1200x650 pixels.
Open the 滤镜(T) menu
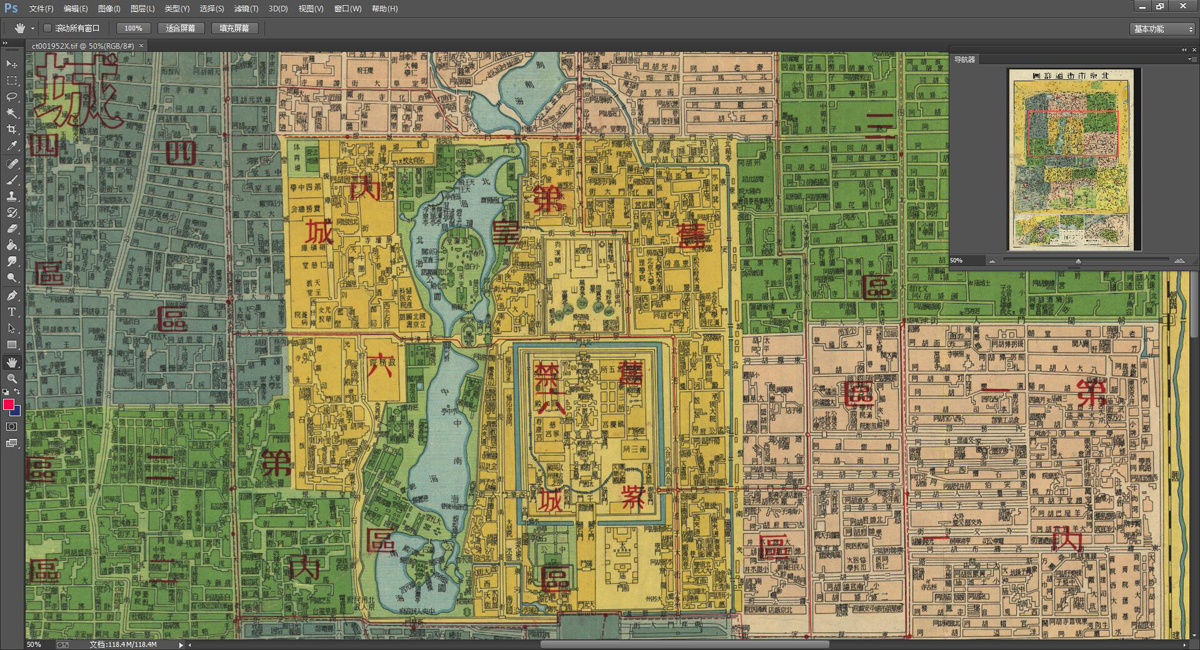point(246,8)
